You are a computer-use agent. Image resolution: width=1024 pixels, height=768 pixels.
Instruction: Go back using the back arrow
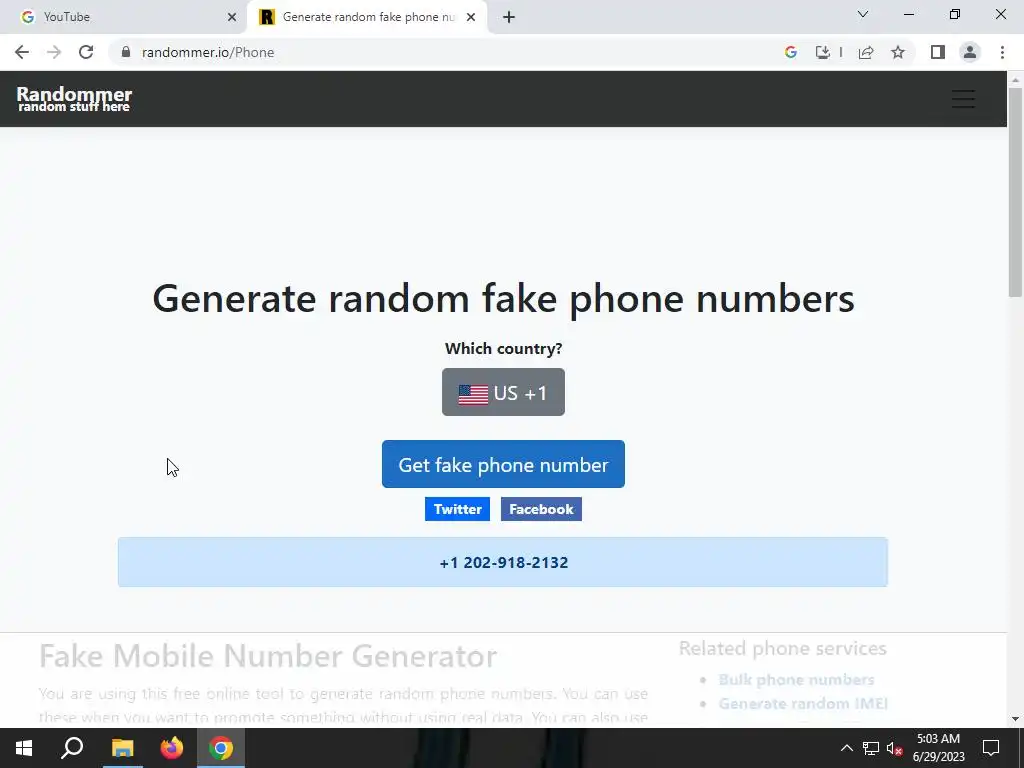click(22, 52)
